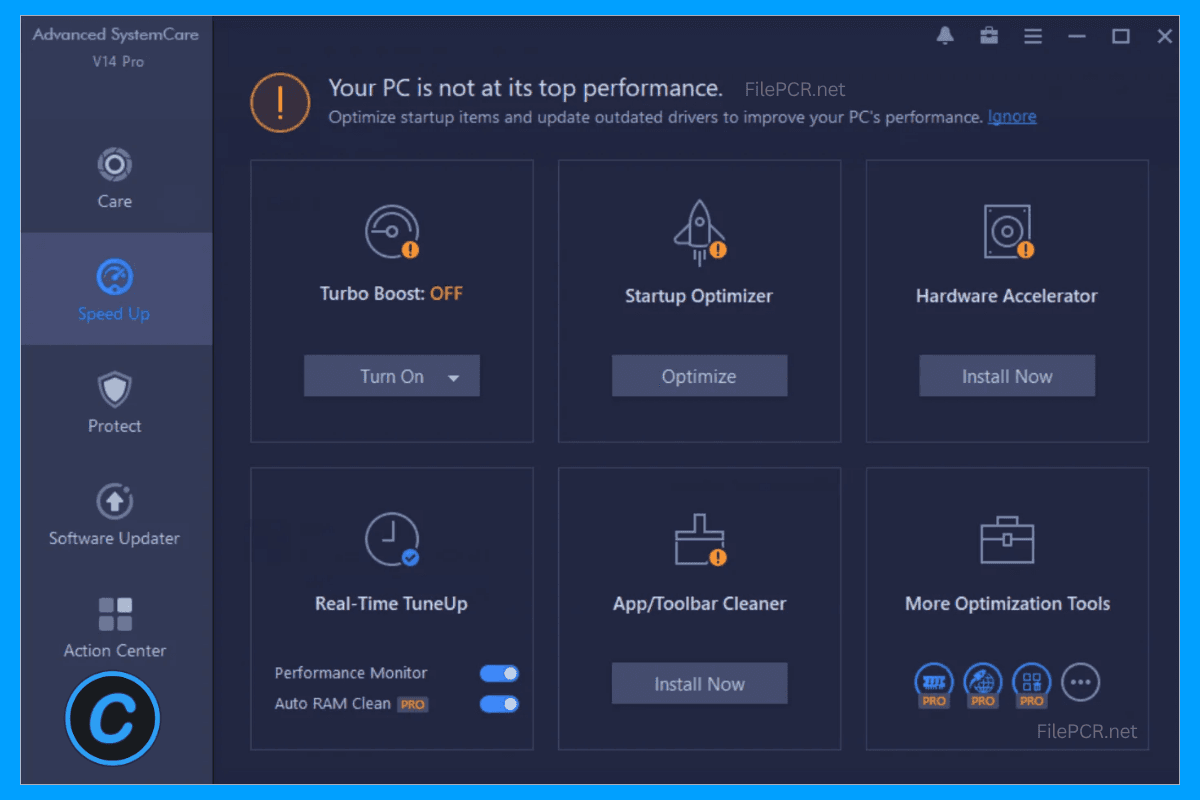
Task: Click the App/Toolbar Cleaner title
Action: pyautogui.click(x=700, y=604)
